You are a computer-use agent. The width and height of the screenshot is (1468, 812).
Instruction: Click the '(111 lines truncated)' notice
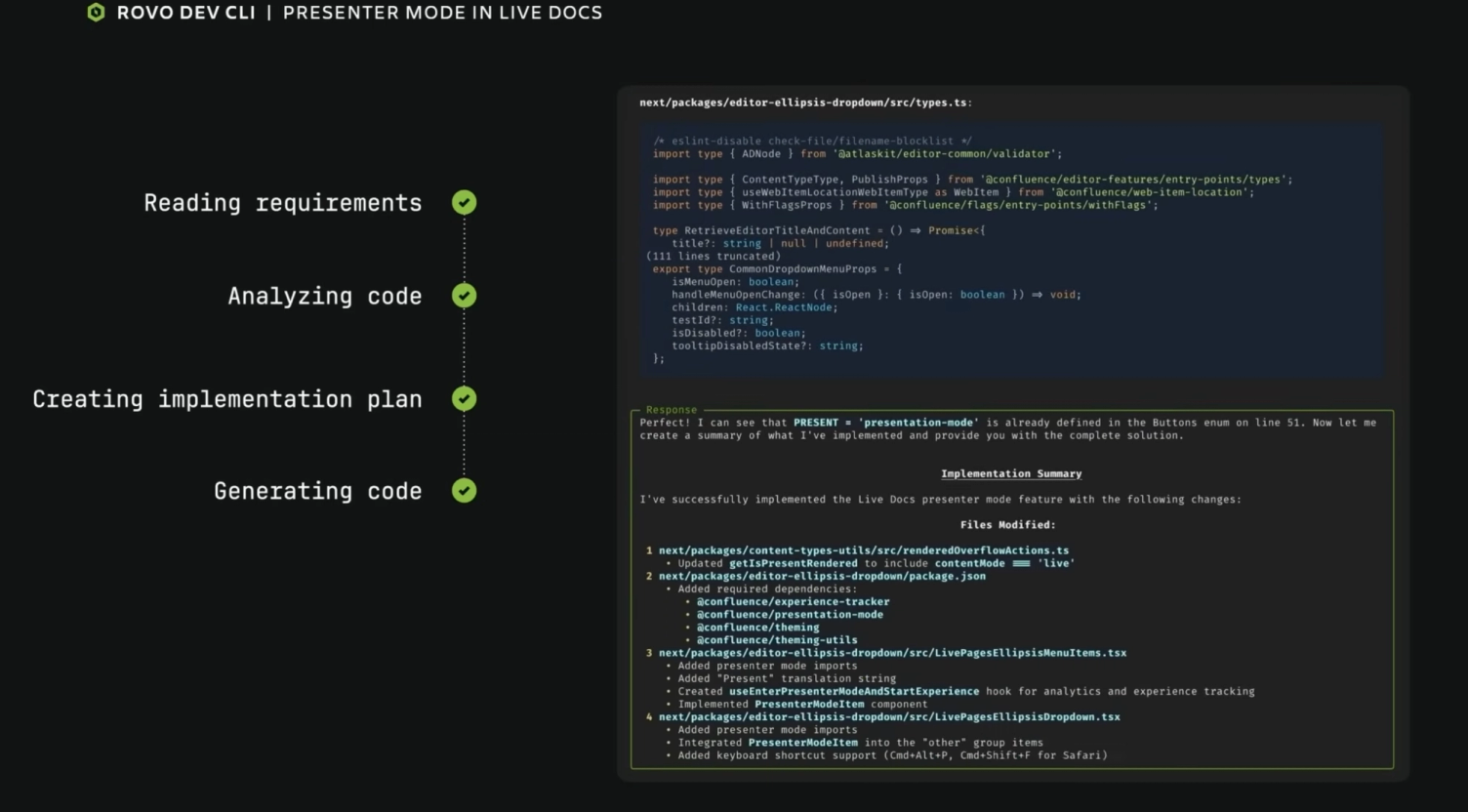tap(714, 256)
